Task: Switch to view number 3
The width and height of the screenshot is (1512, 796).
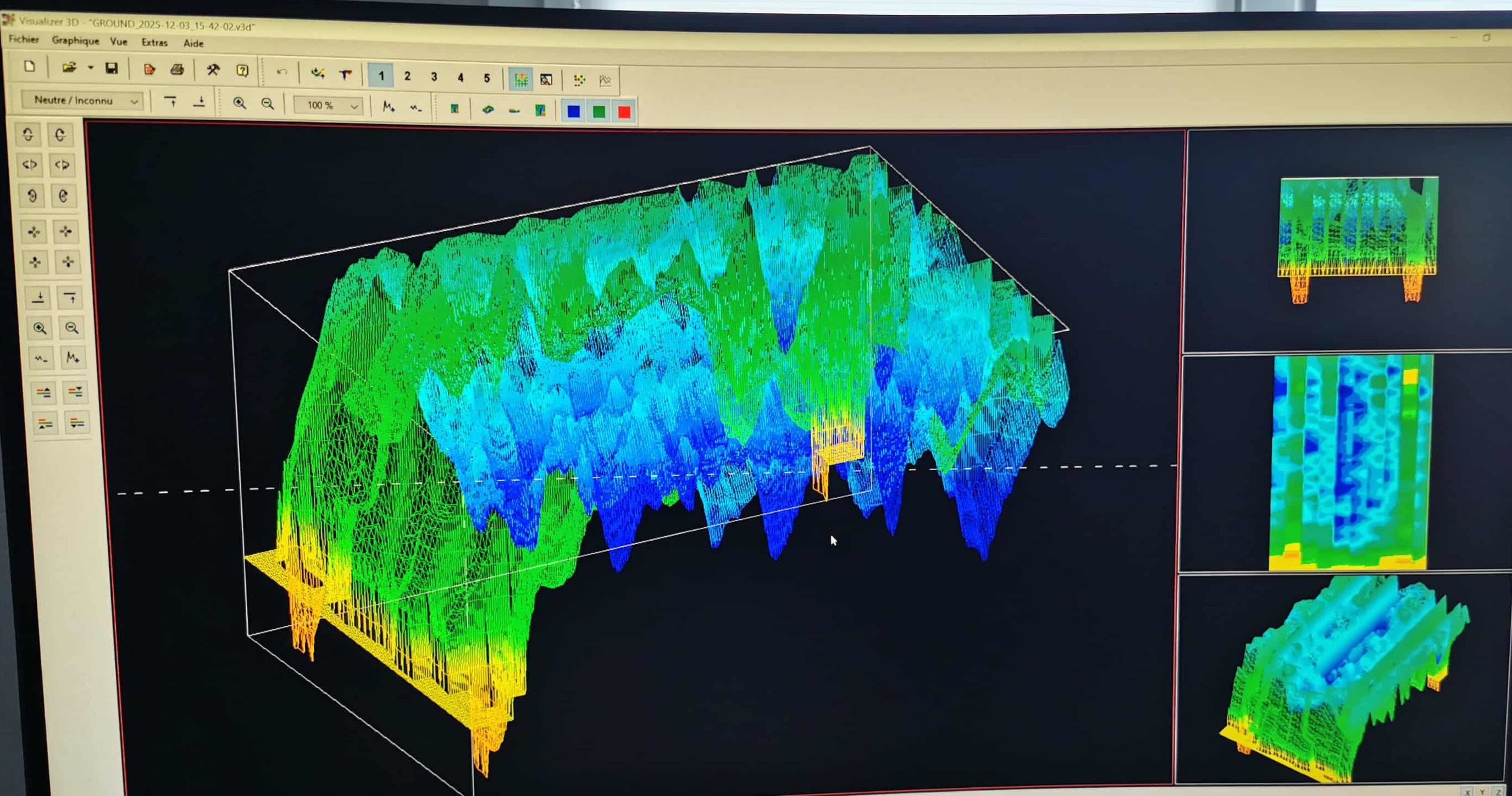Action: pos(434,77)
